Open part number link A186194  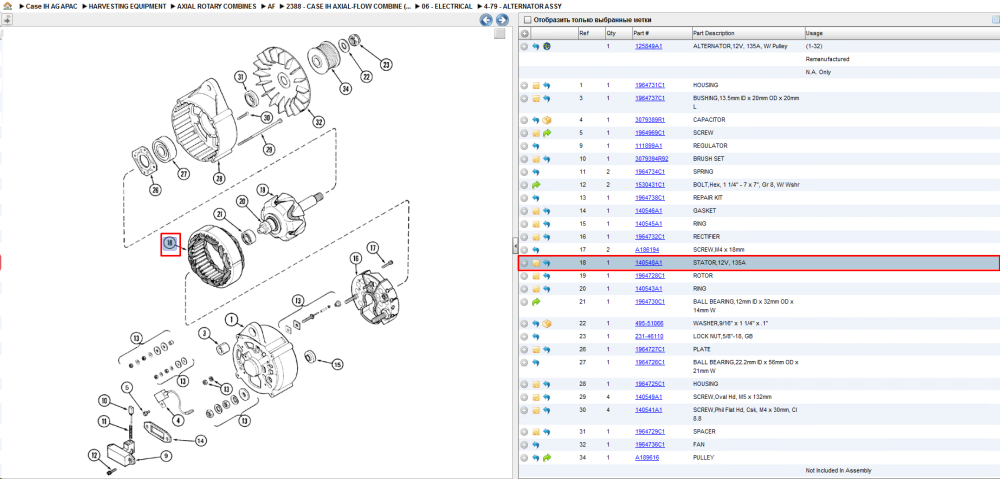[x=646, y=249]
